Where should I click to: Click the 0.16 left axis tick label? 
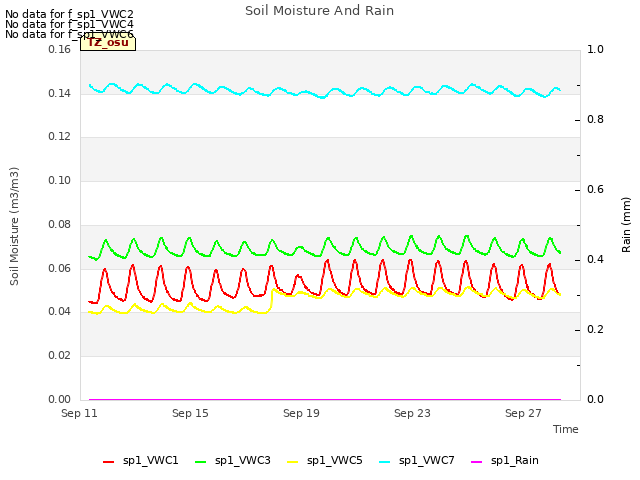pos(60,49)
